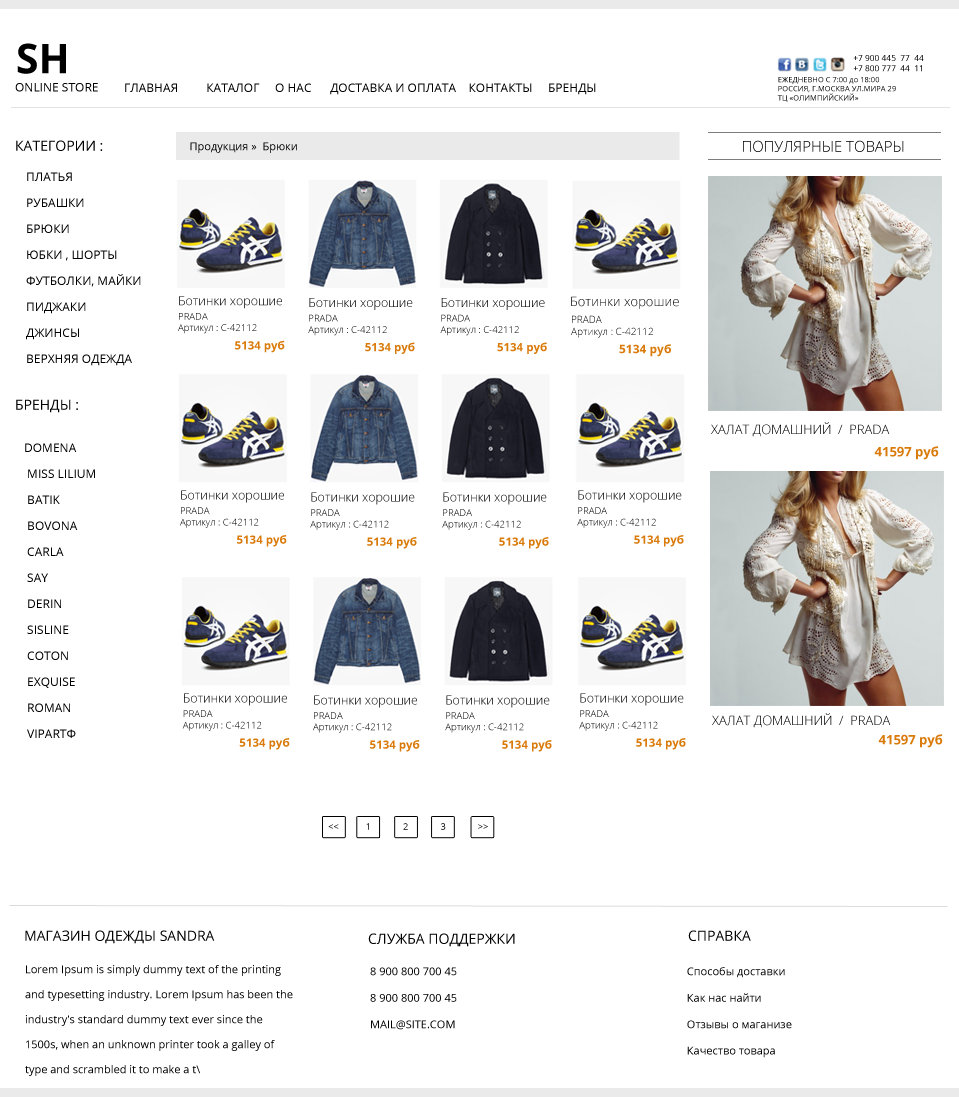The width and height of the screenshot is (959, 1097).
Task: Open the VK social icon
Action: click(x=802, y=64)
